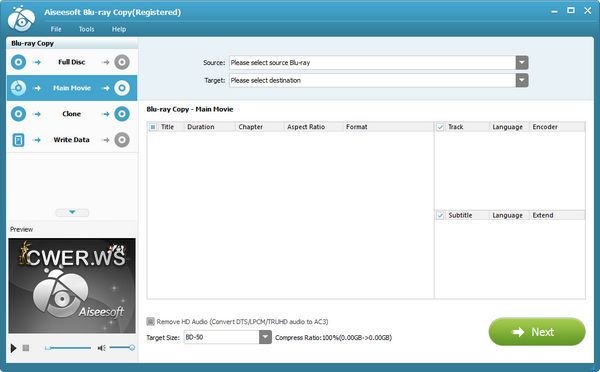Toggle the Remove HD Audio checkbox

pos(151,321)
